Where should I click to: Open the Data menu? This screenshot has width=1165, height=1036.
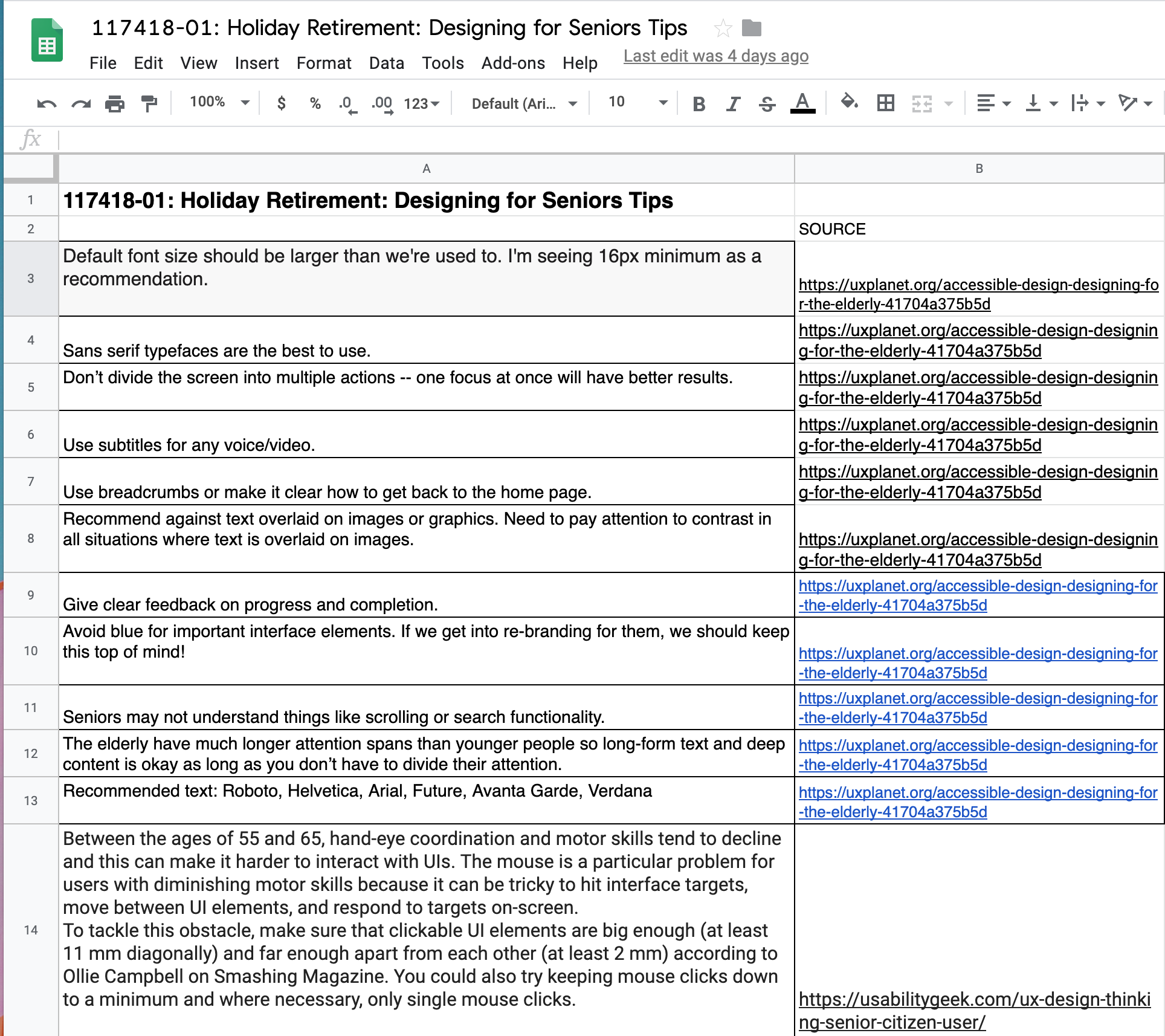click(x=387, y=63)
